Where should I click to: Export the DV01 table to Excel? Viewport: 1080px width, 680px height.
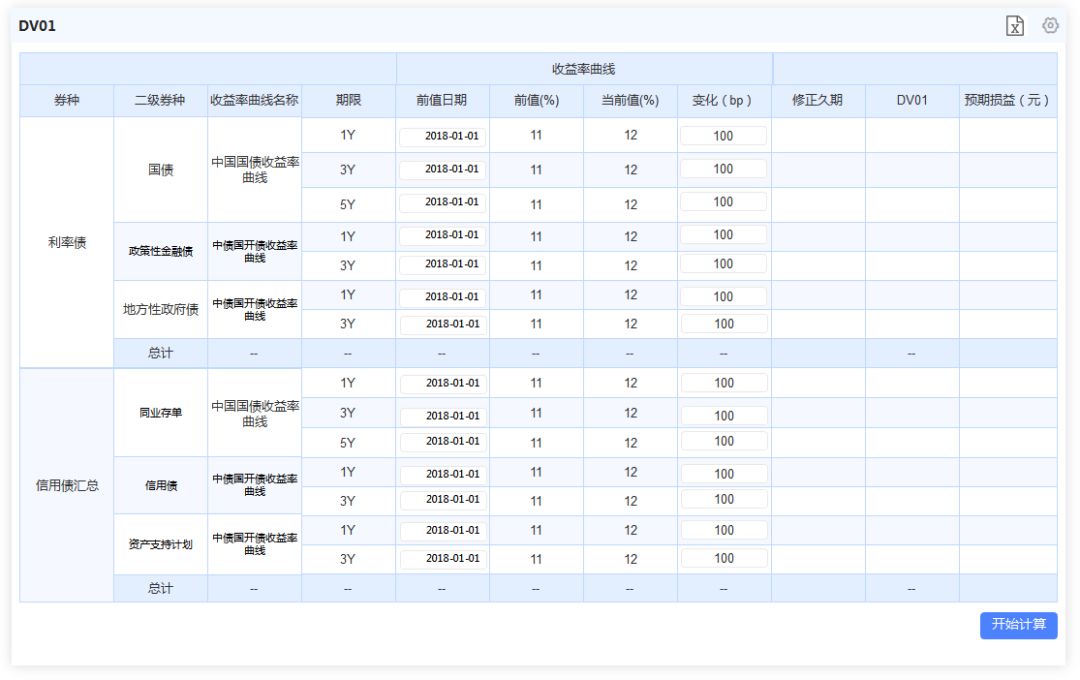[1015, 26]
